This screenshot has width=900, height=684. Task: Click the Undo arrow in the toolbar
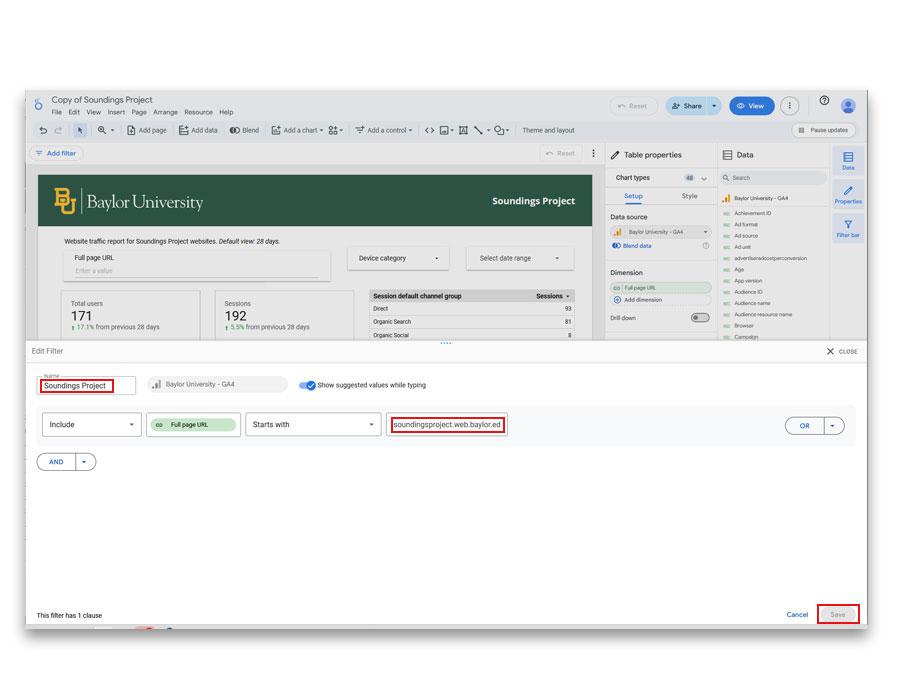pos(43,130)
